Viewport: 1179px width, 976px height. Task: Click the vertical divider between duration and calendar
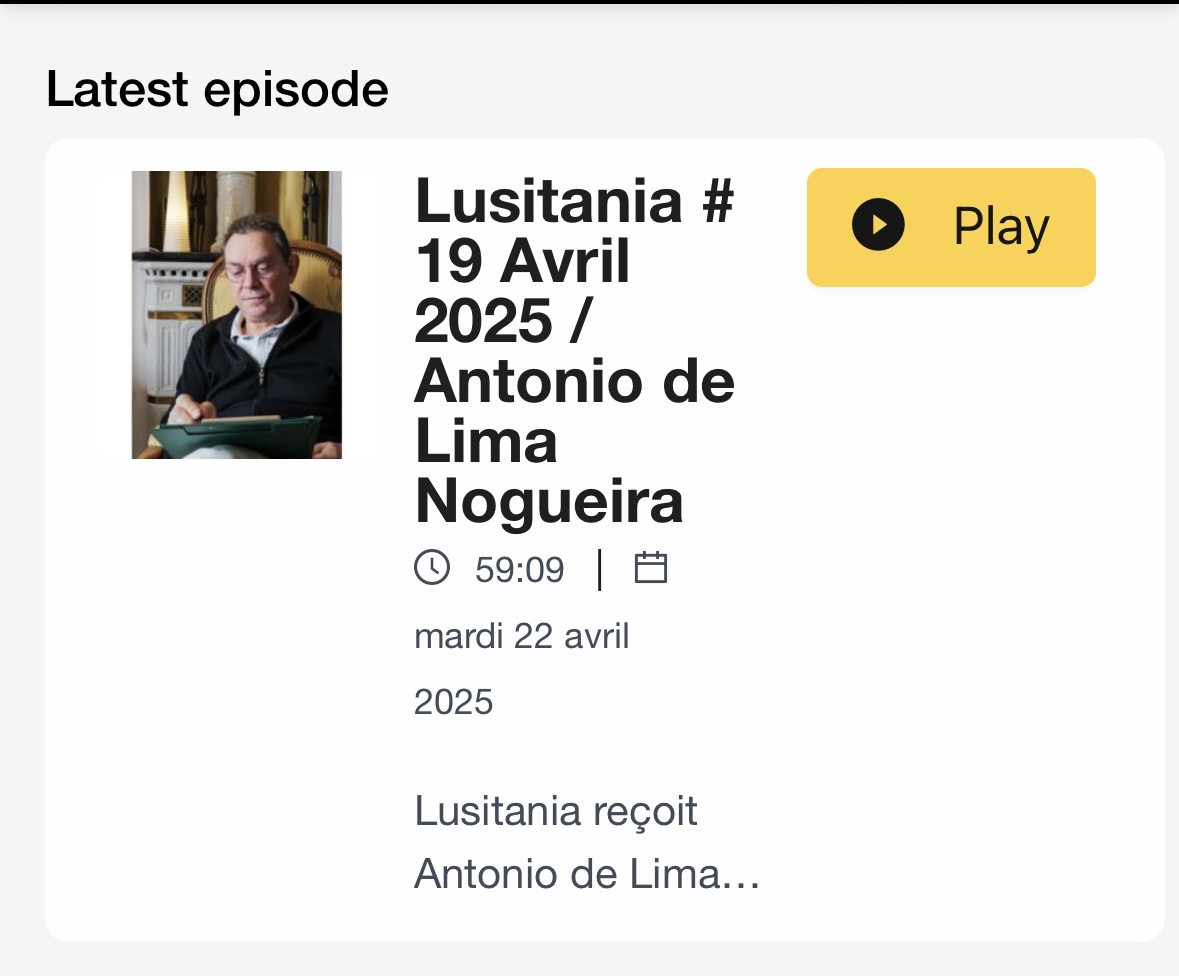pyautogui.click(x=599, y=569)
